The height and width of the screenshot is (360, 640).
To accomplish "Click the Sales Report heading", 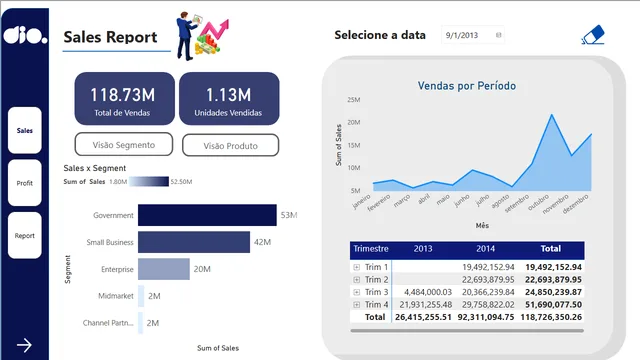I will coord(110,37).
